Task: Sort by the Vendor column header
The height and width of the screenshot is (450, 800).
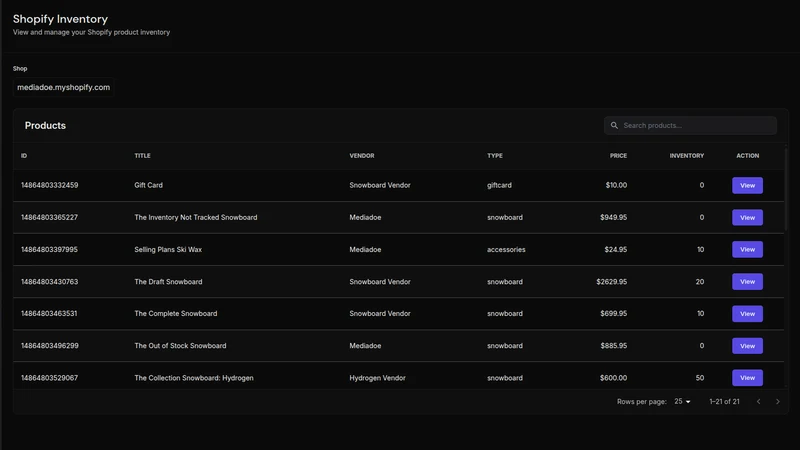Action: (362, 156)
